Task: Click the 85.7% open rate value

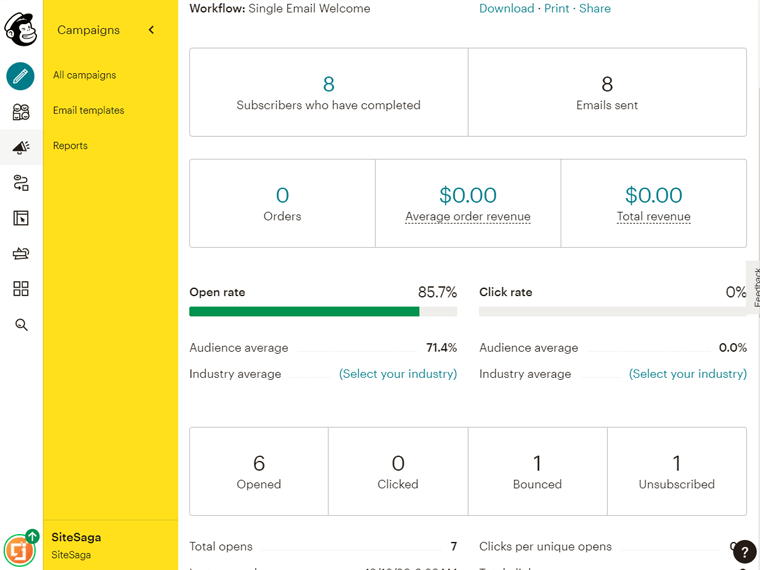Action: 437,292
